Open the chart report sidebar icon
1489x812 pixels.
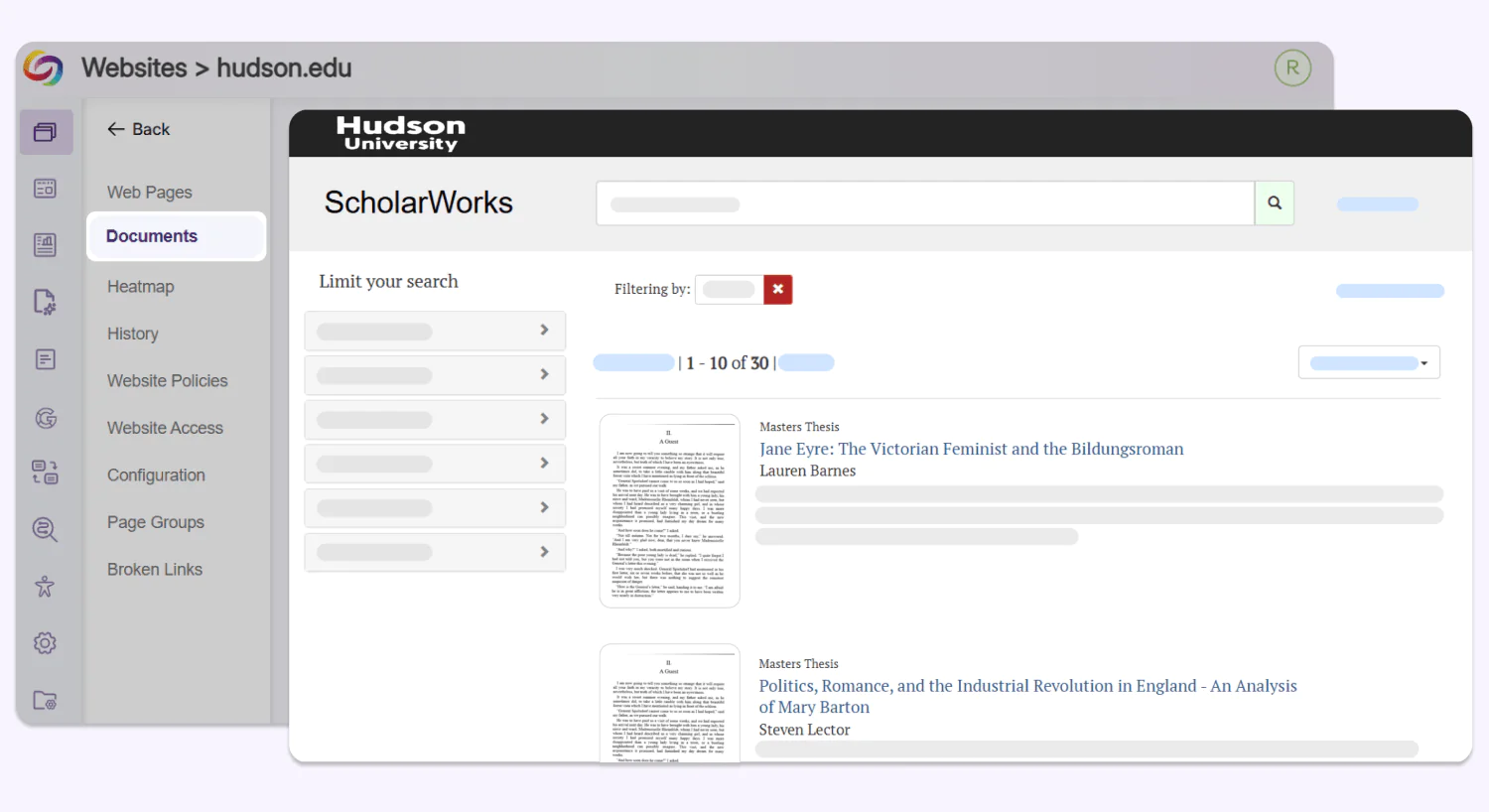tap(46, 245)
